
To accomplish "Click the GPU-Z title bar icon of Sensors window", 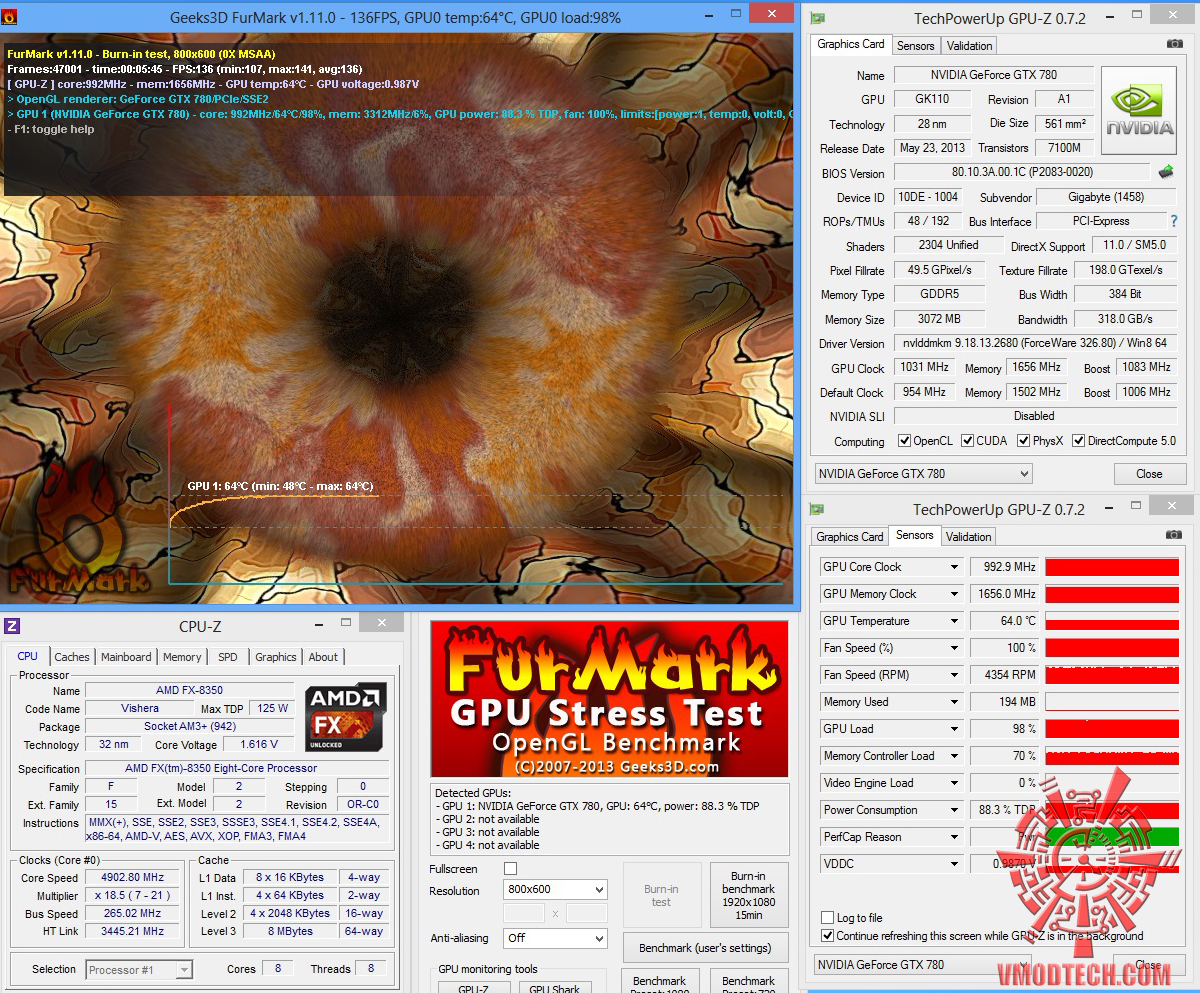I will [818, 509].
